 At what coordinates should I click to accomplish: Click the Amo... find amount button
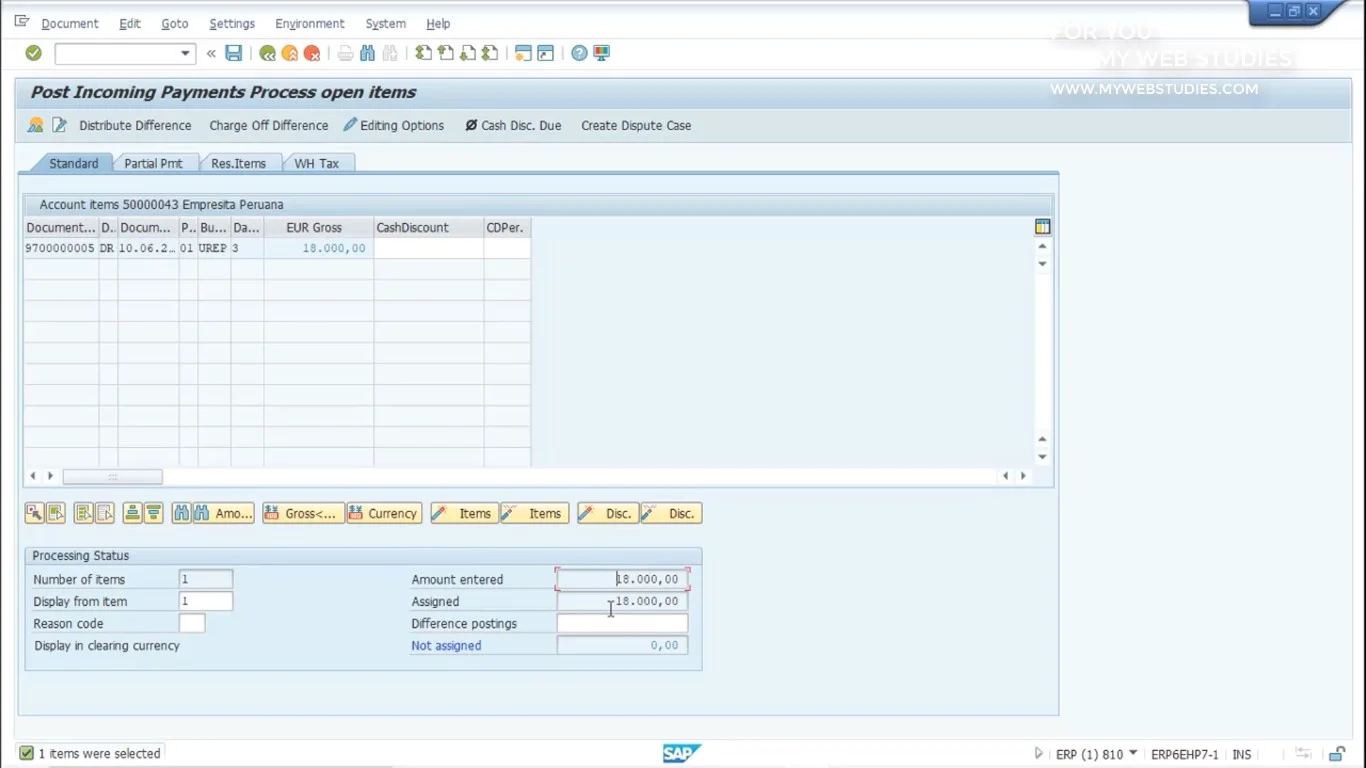coord(224,513)
